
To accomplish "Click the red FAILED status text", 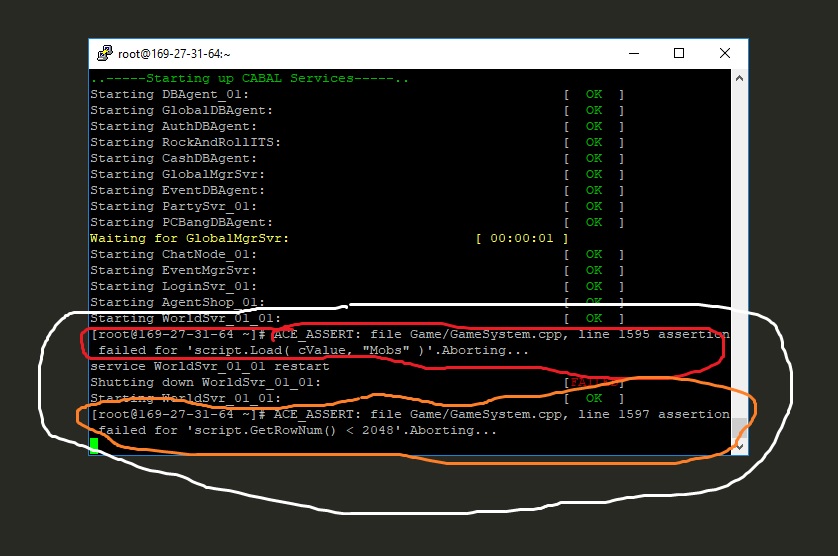I will (594, 383).
